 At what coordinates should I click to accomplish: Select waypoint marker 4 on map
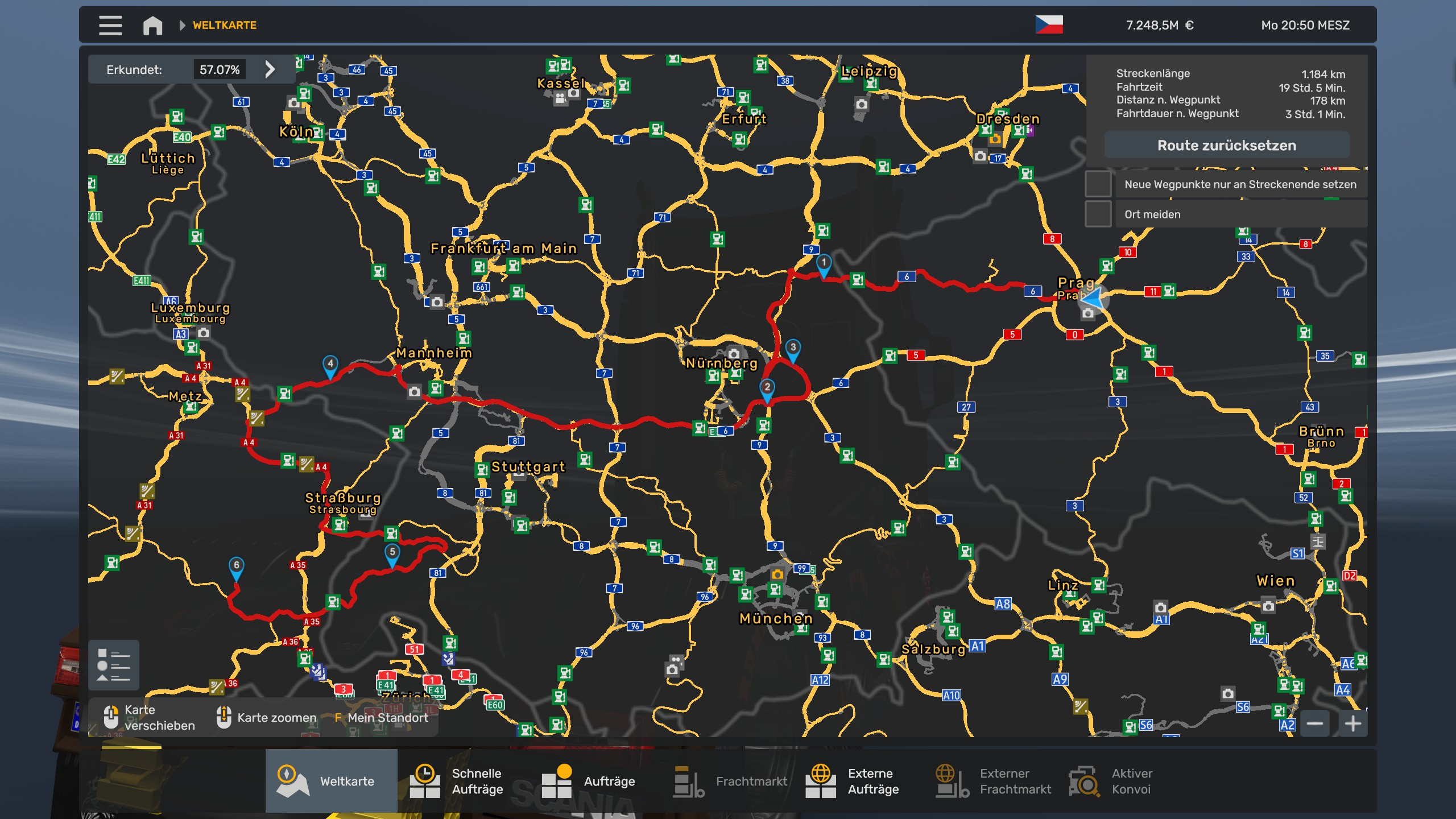click(330, 365)
